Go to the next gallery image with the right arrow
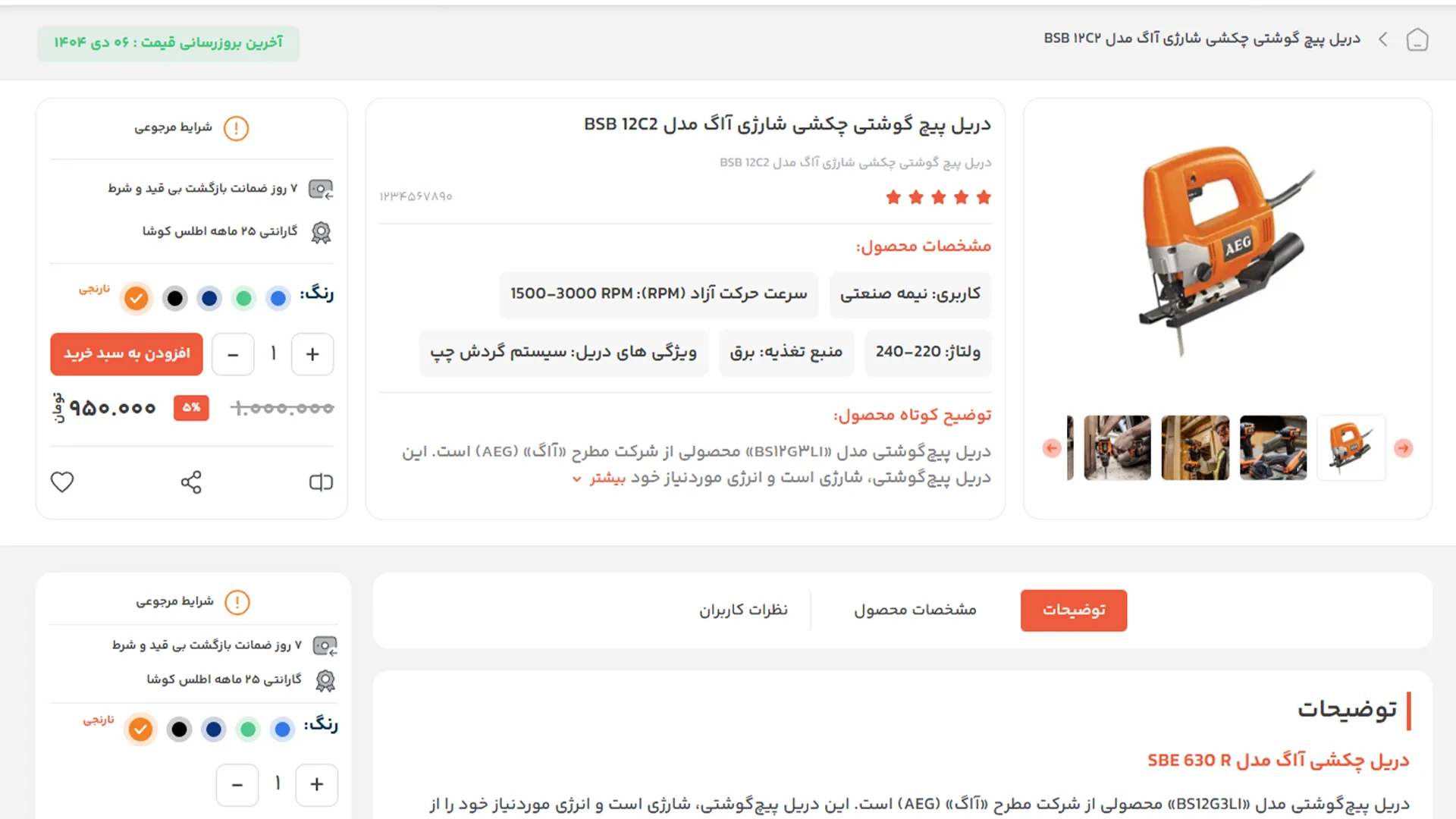 click(x=1404, y=448)
